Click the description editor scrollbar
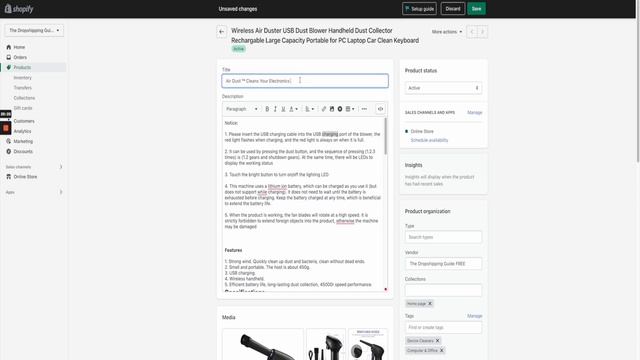Image resolution: width=640 pixels, height=360 pixels. (x=385, y=136)
